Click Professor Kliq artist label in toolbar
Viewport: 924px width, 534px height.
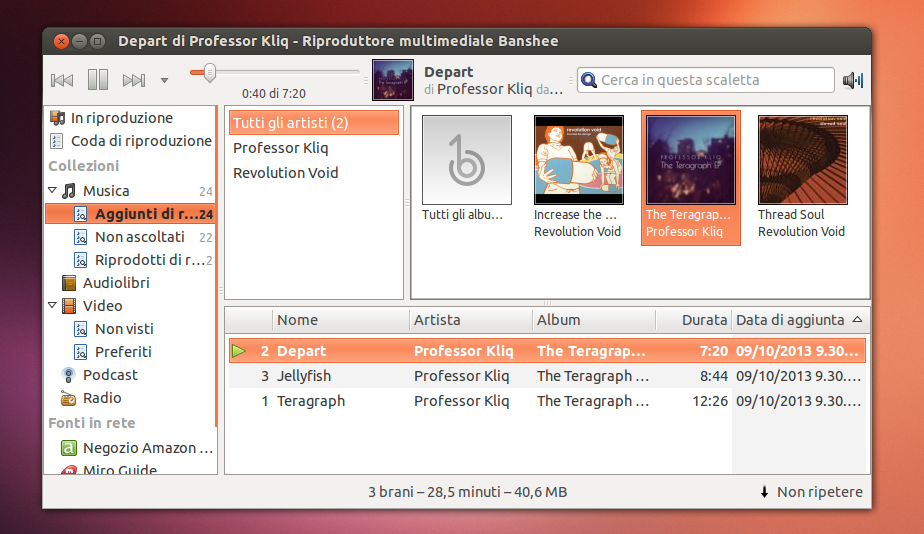pyautogui.click(x=484, y=89)
